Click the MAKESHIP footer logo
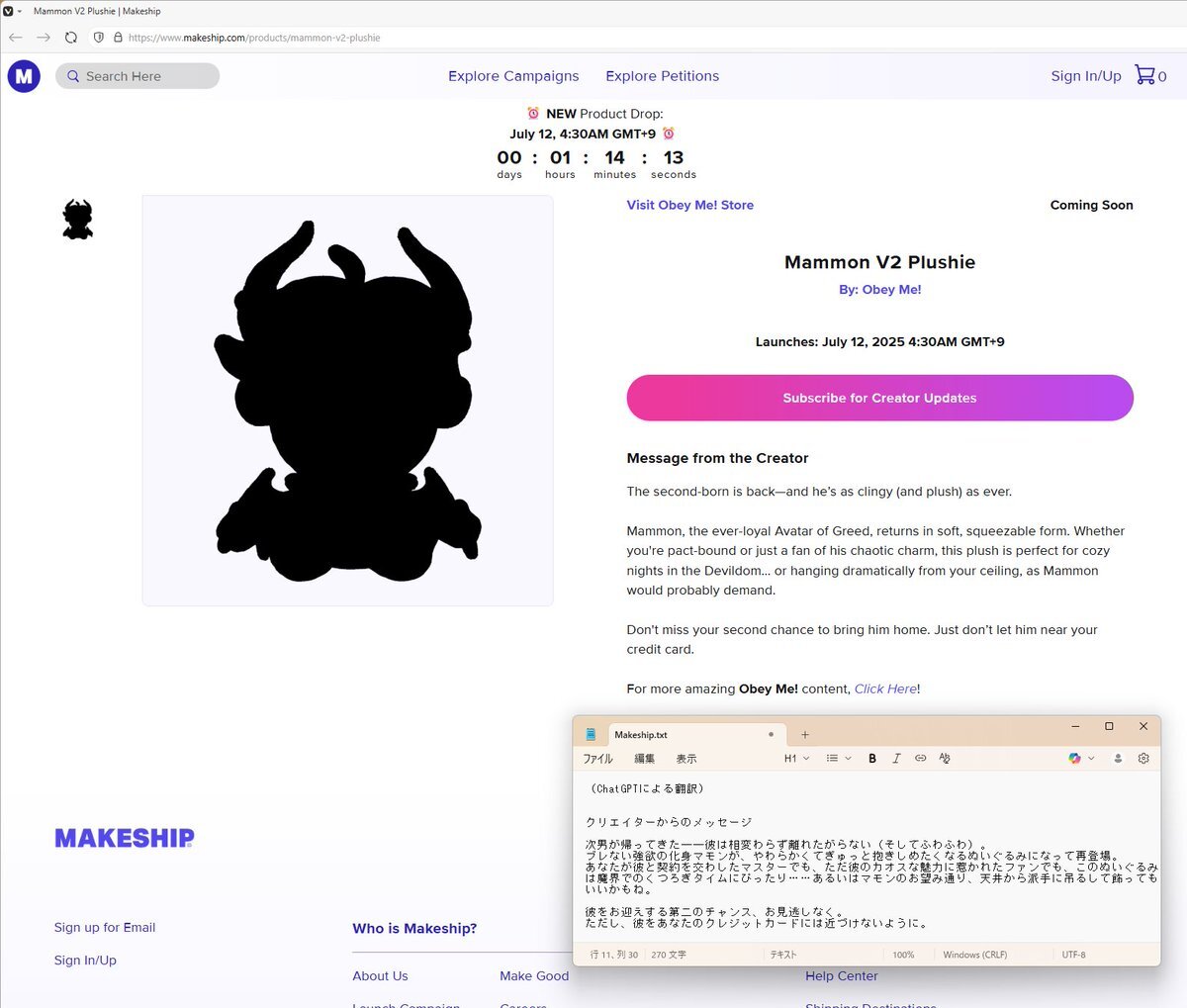The width and height of the screenshot is (1187, 1008). pyautogui.click(x=125, y=839)
